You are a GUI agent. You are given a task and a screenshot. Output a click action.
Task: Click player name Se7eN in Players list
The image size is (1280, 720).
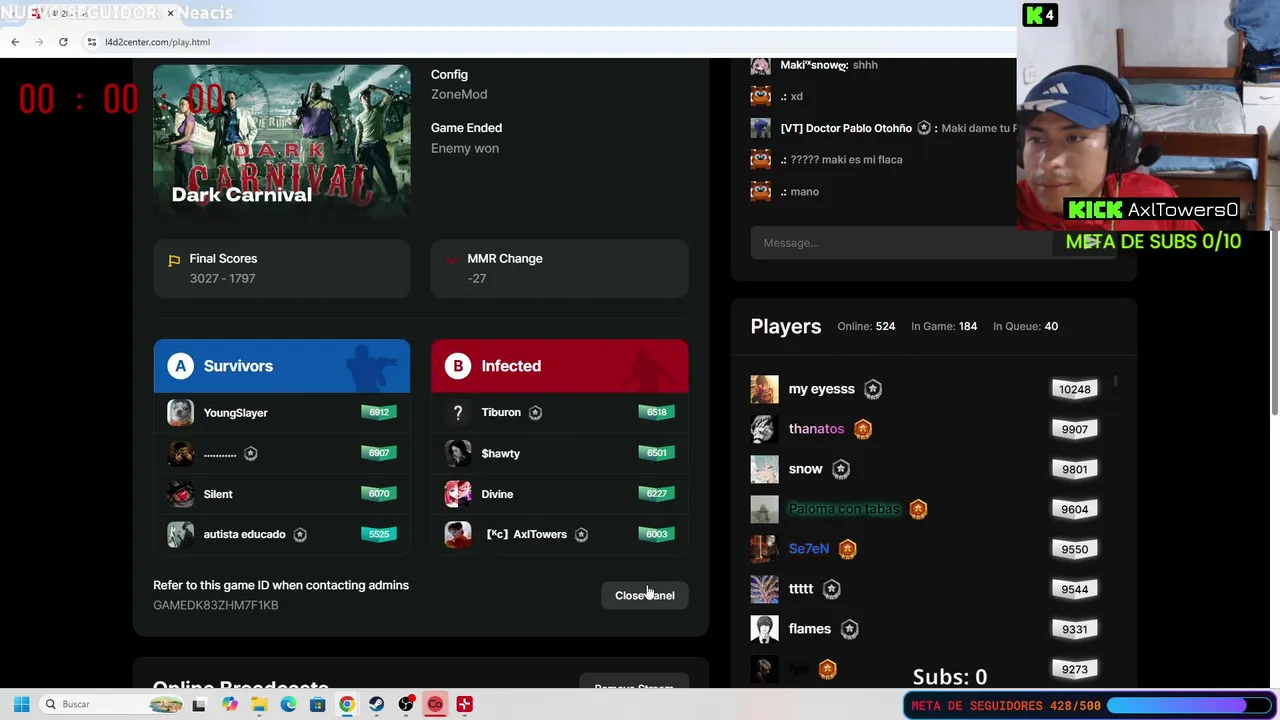tap(809, 549)
